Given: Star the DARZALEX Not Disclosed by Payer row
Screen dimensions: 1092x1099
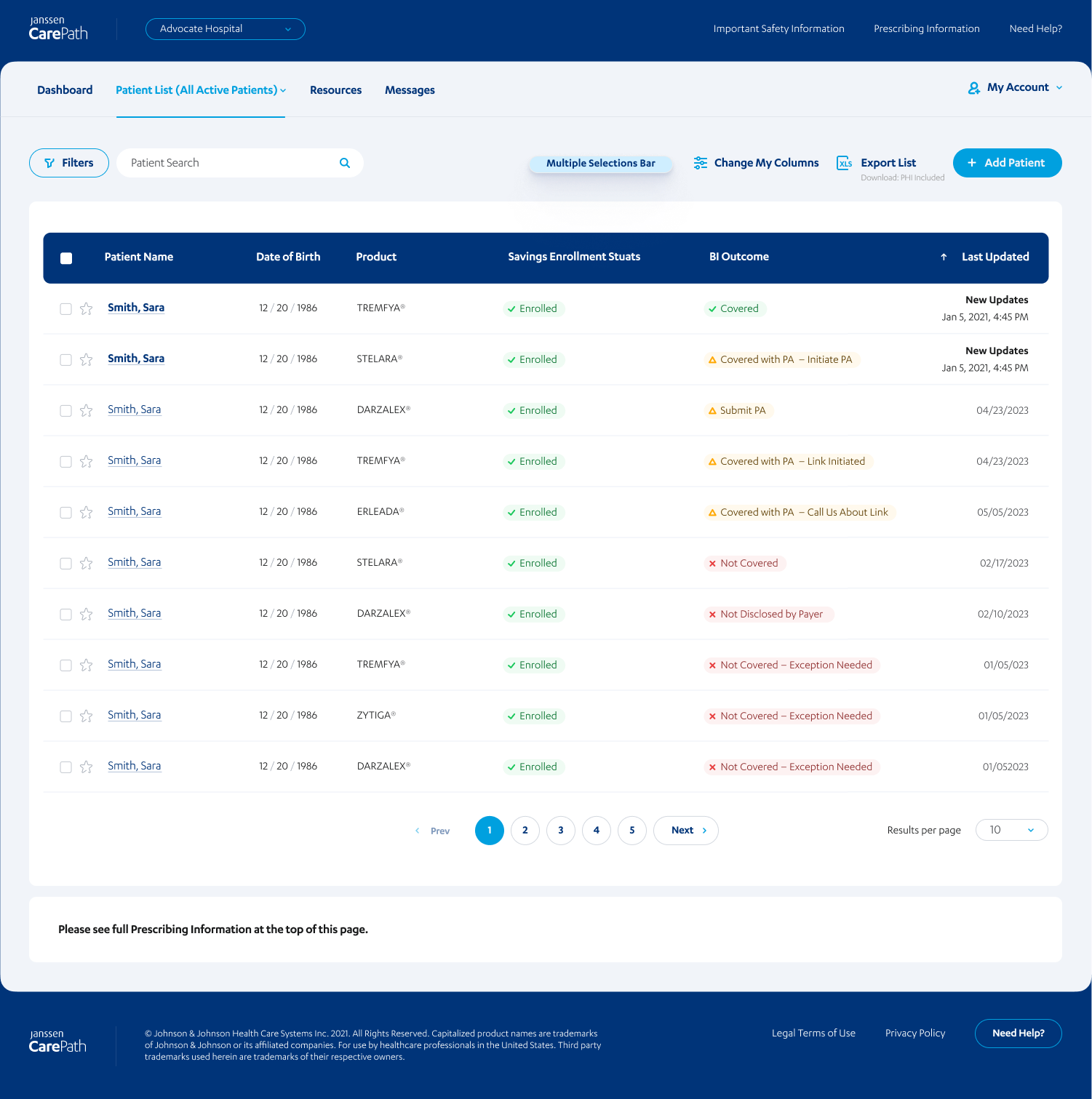Looking at the screenshot, I should [86, 614].
